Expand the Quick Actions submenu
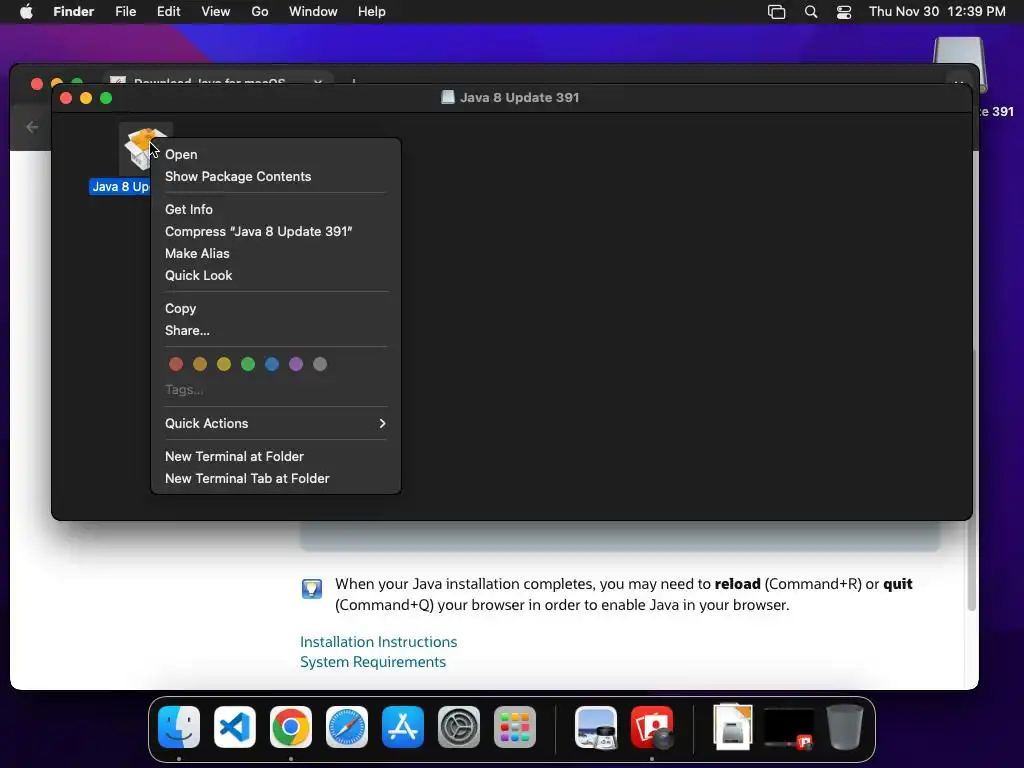This screenshot has height=768, width=1024. click(276, 423)
